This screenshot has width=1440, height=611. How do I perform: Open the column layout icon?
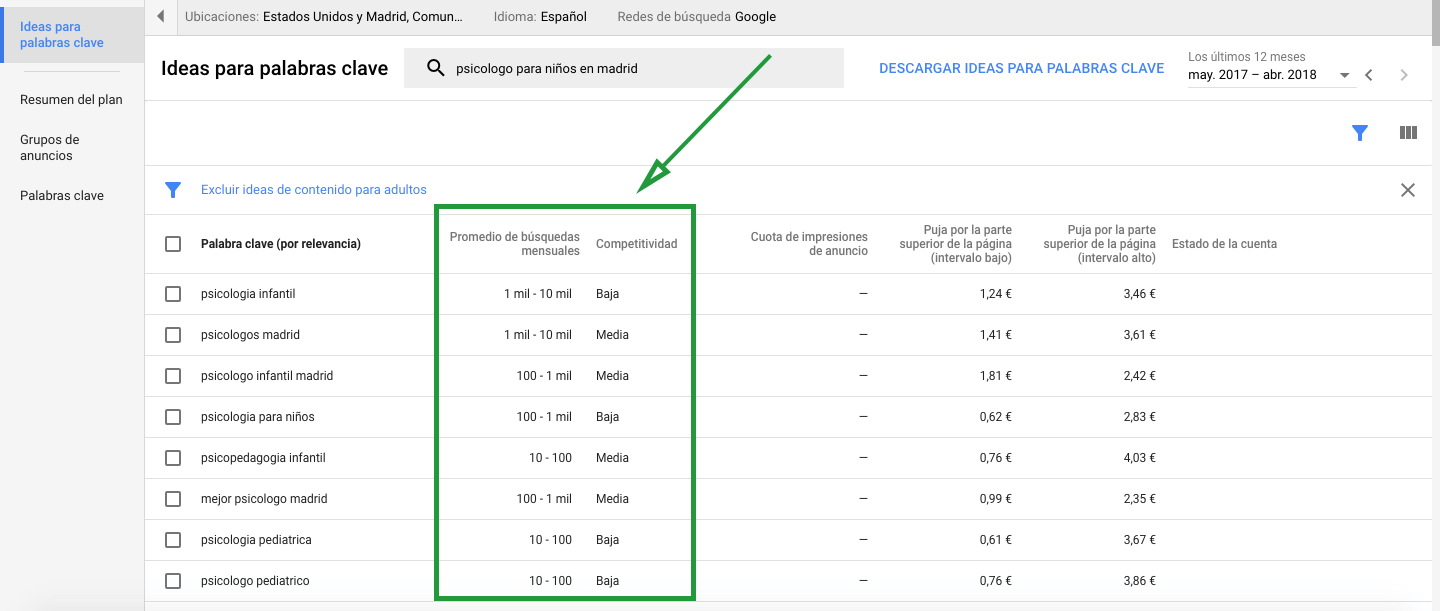tap(1408, 132)
